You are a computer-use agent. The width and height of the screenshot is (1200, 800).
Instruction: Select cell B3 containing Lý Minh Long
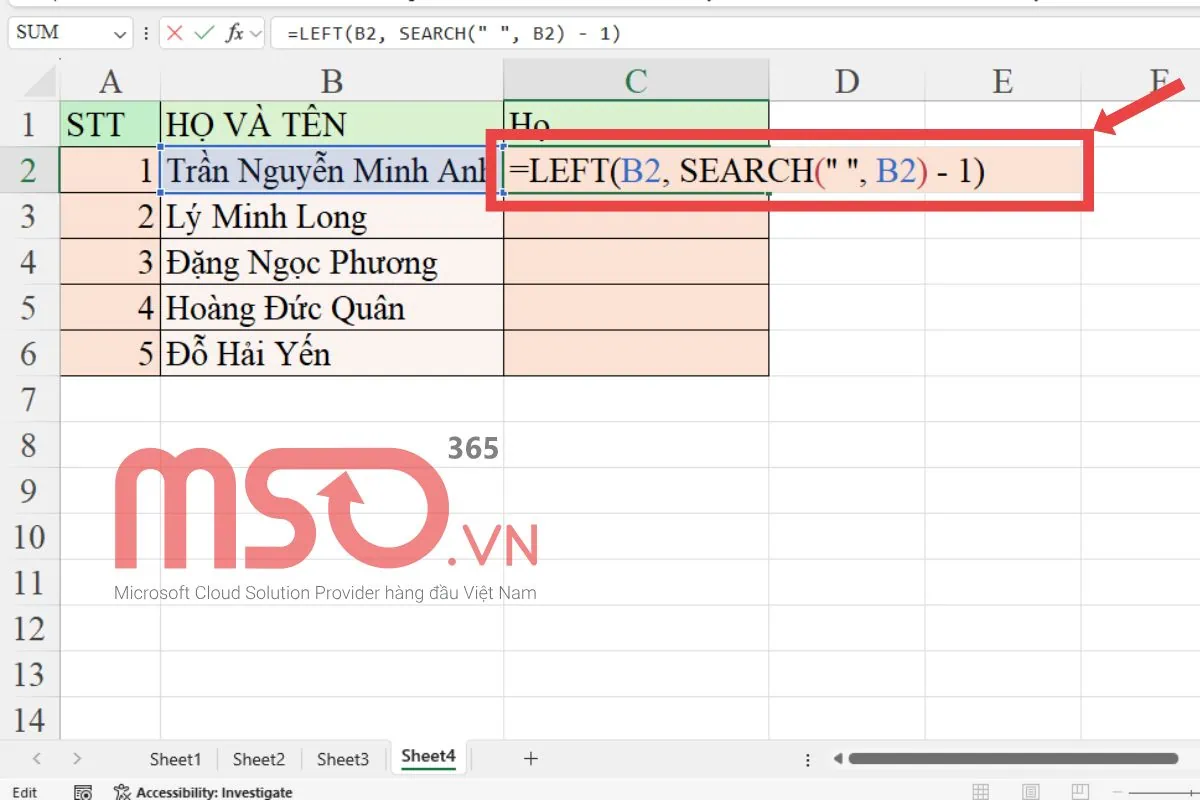tap(330, 216)
